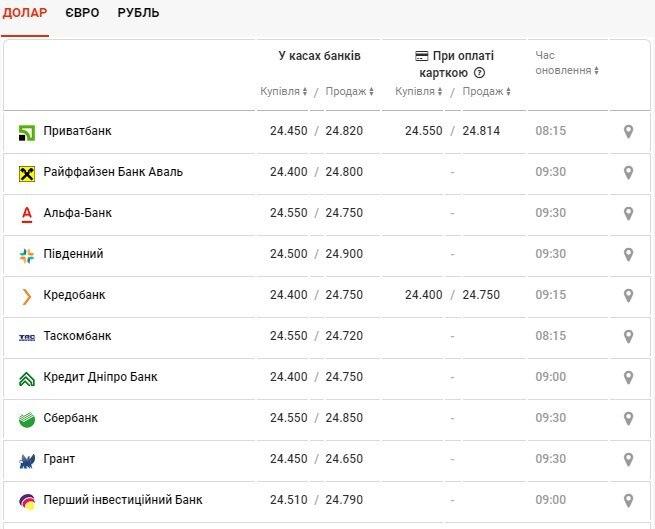
Task: Open map pin for Південний bank
Action: click(628, 254)
